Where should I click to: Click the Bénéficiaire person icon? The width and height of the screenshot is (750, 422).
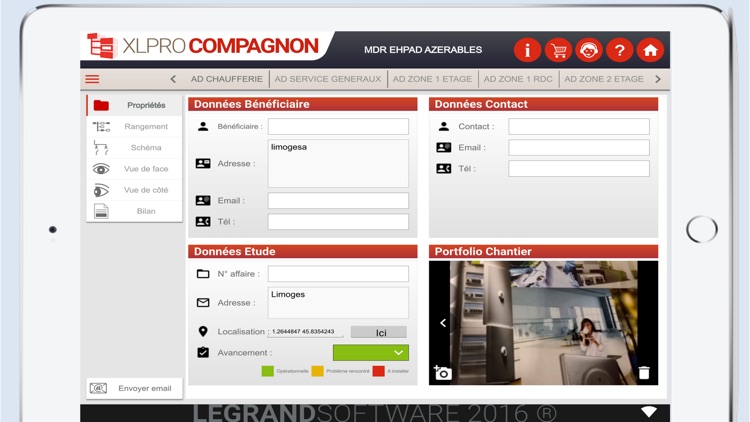click(x=203, y=126)
